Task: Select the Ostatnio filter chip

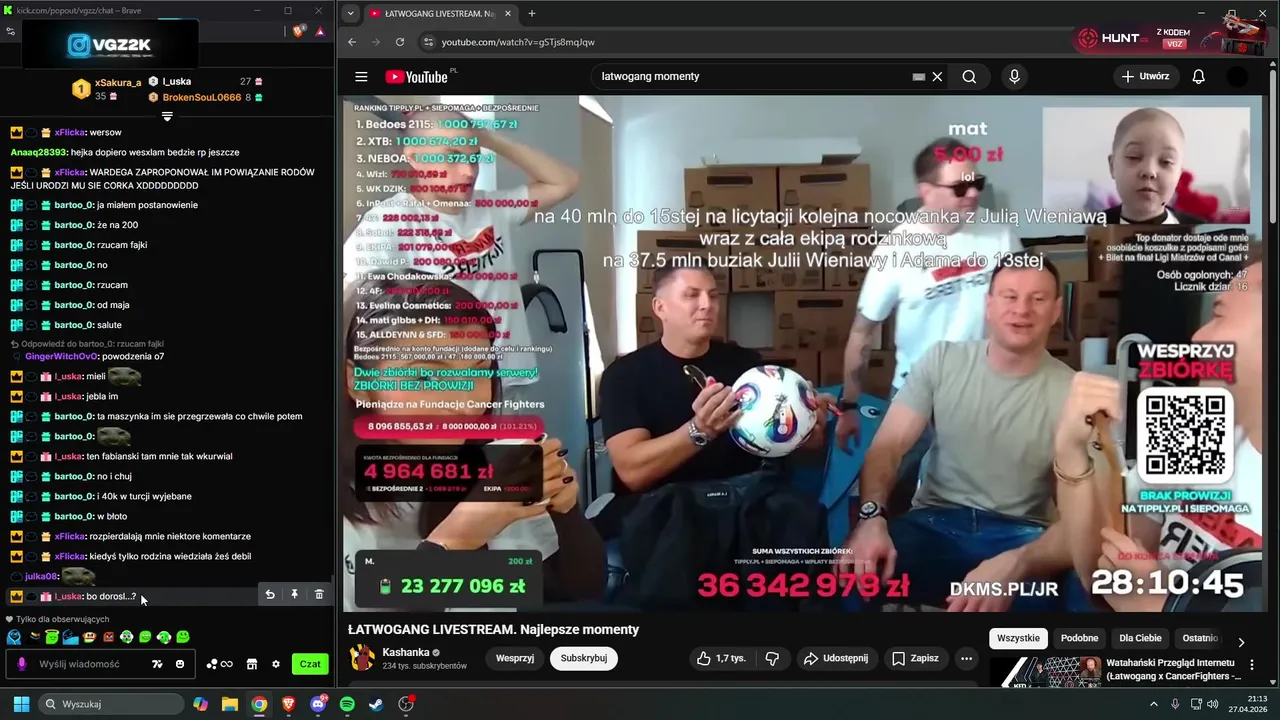Action: point(1200,638)
